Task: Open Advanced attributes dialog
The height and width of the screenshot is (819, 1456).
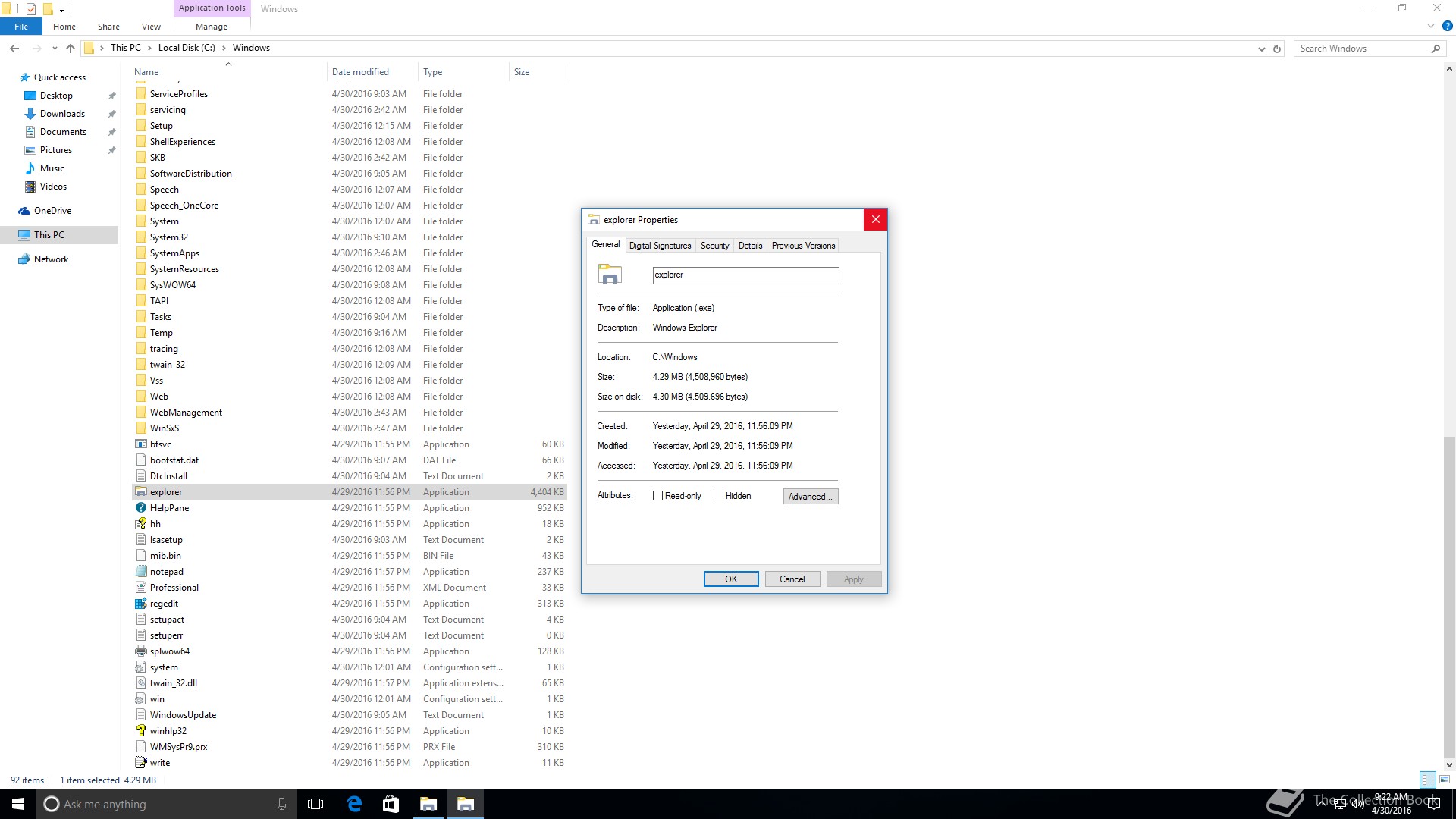Action: click(811, 497)
